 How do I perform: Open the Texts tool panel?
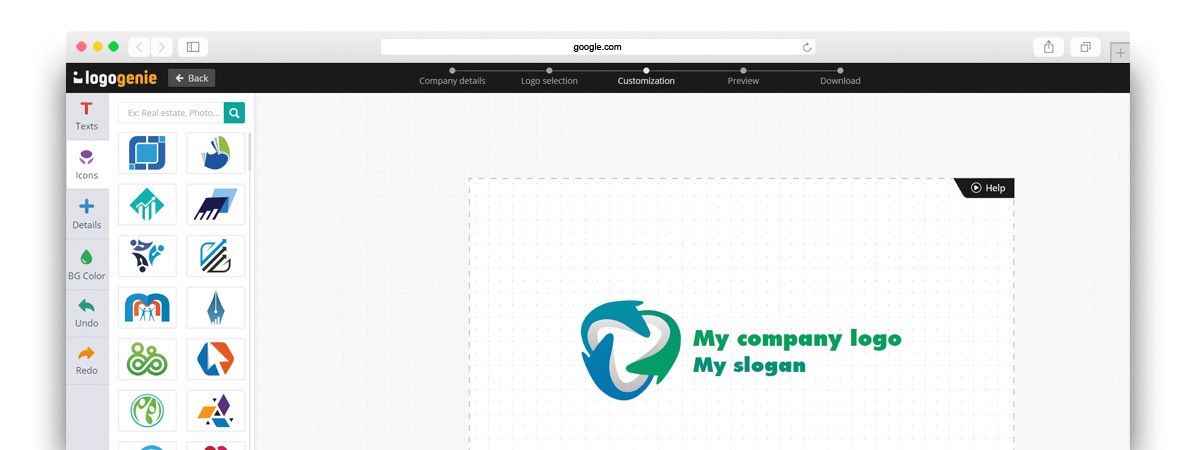click(87, 116)
